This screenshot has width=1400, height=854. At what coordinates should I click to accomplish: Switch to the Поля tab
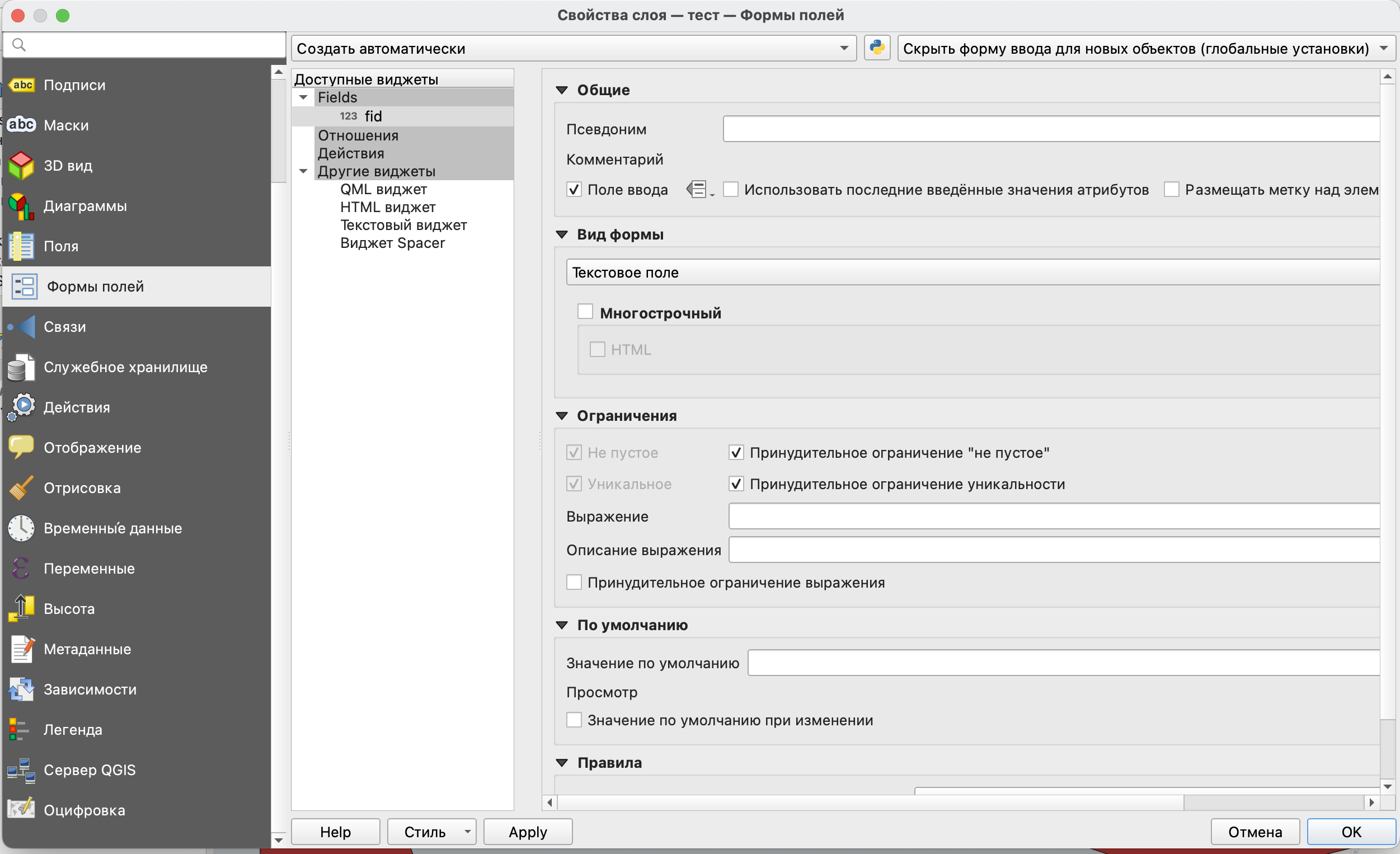coord(61,246)
